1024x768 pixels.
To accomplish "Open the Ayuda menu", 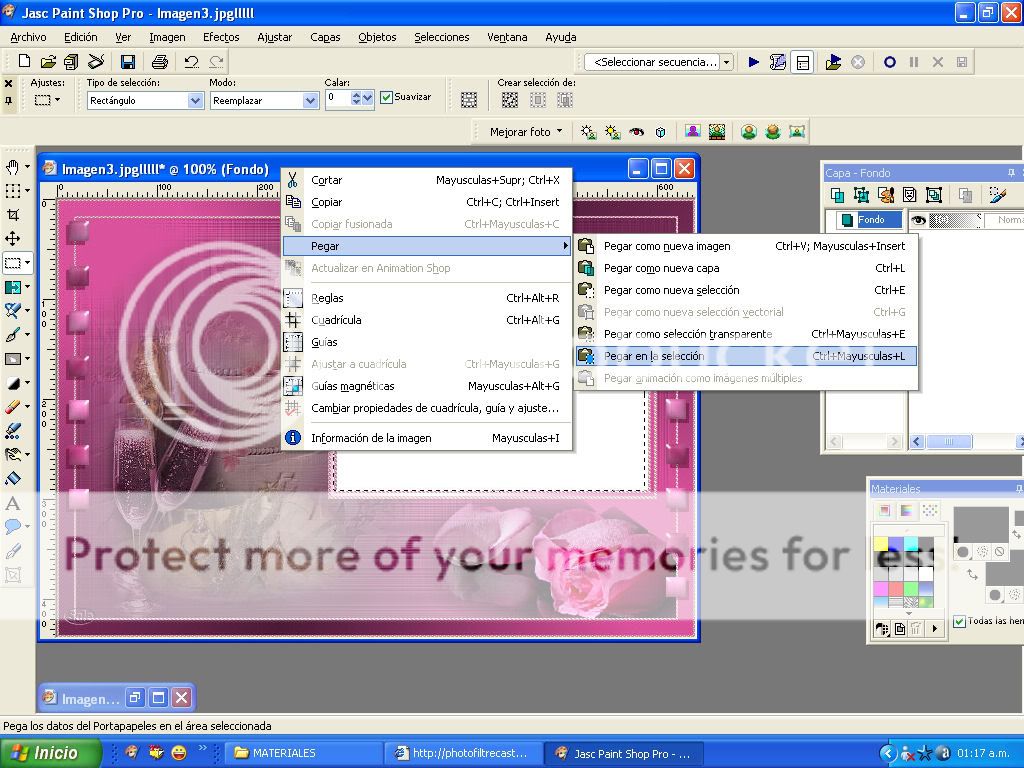I will click(x=560, y=37).
